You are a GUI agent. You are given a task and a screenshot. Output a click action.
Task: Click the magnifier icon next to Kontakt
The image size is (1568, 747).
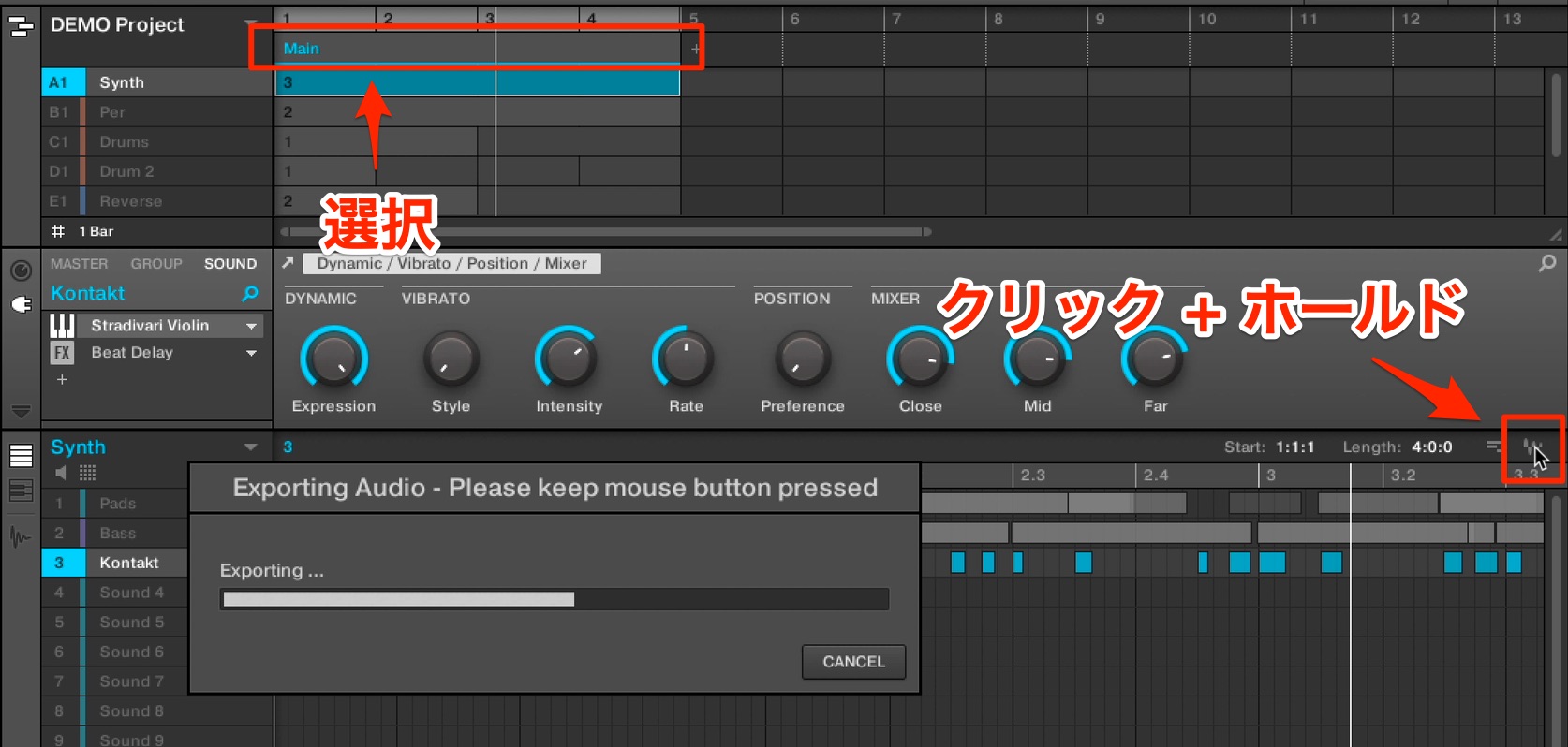250,294
